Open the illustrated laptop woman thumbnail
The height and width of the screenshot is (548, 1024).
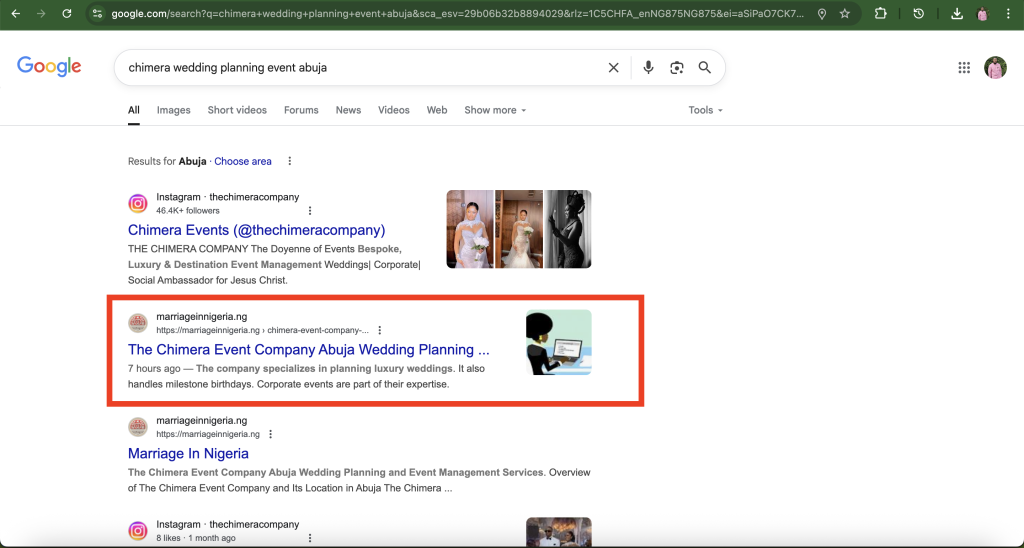(x=558, y=342)
